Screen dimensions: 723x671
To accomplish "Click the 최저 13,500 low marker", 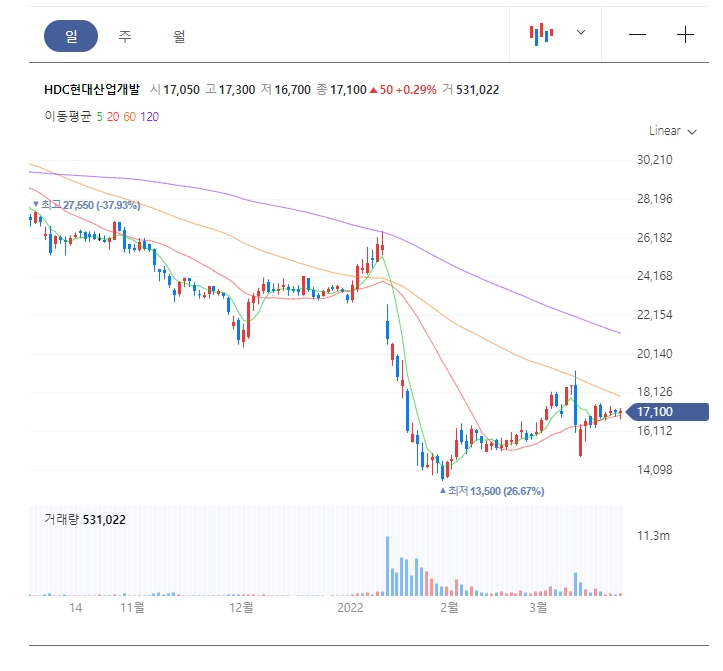I will (x=492, y=491).
